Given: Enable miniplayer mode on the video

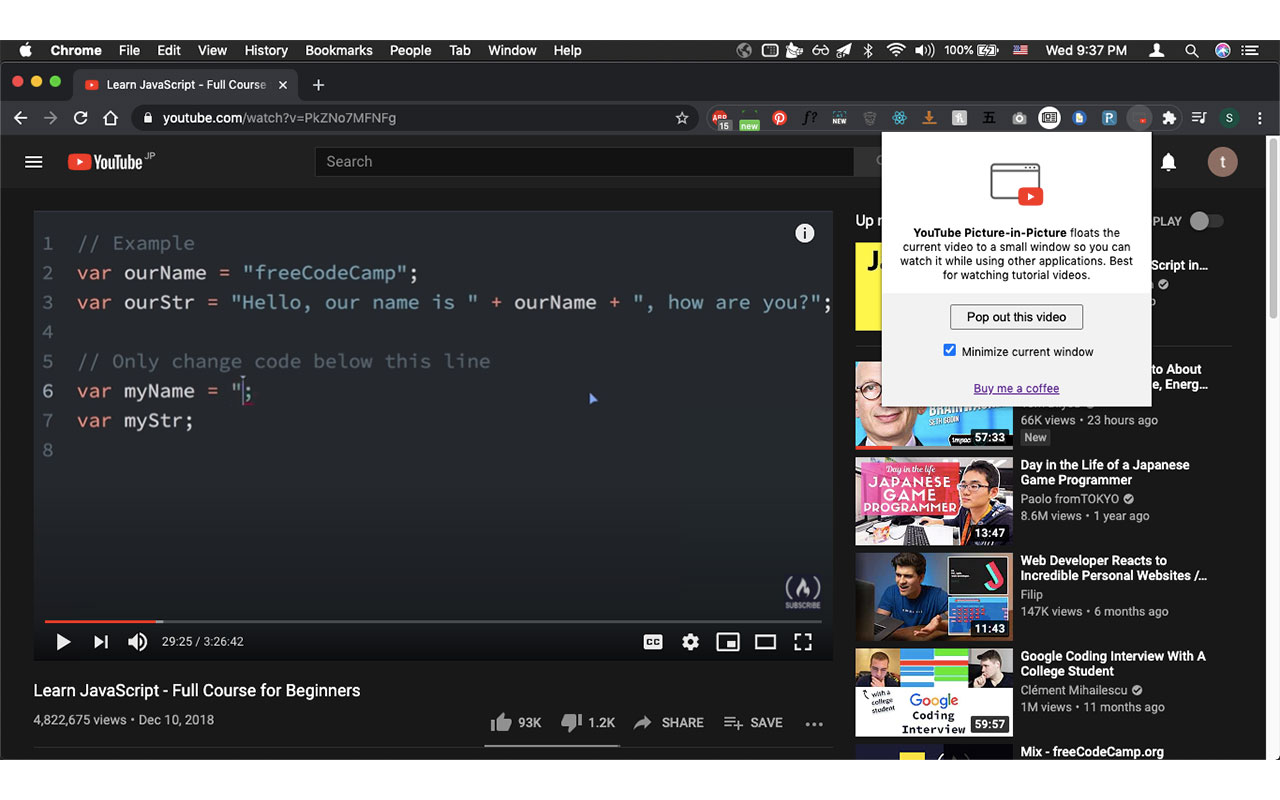Looking at the screenshot, I should click(x=727, y=641).
